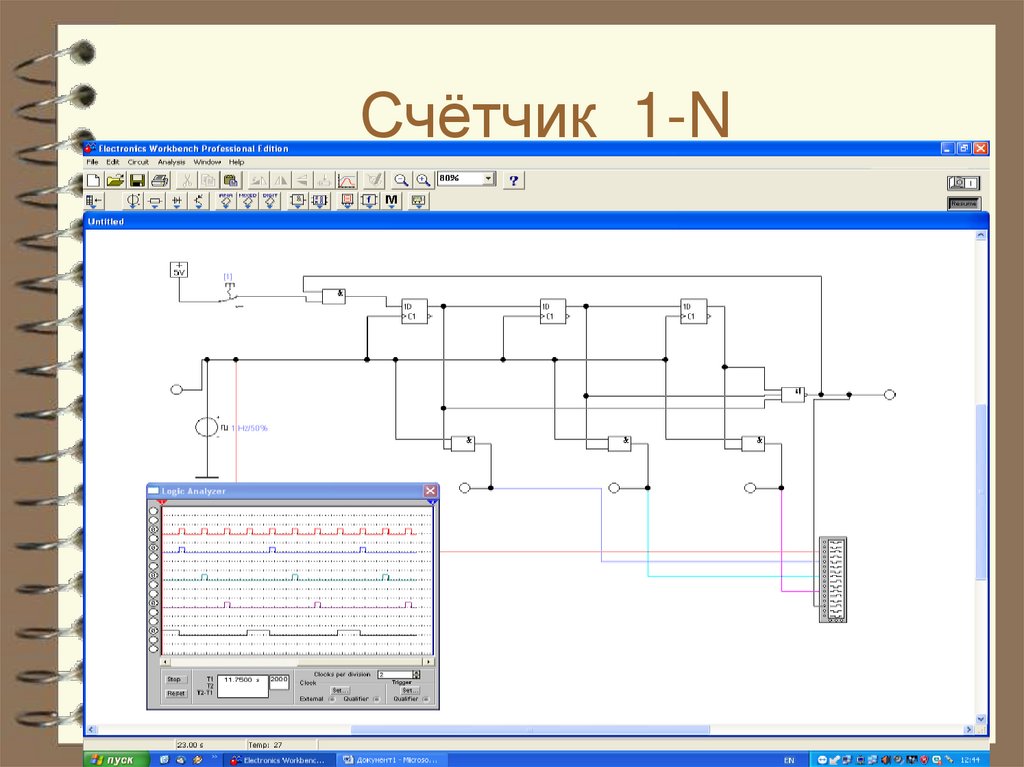The width and height of the screenshot is (1024, 767).
Task: Toggle the simulation power switch
Action: (964, 182)
